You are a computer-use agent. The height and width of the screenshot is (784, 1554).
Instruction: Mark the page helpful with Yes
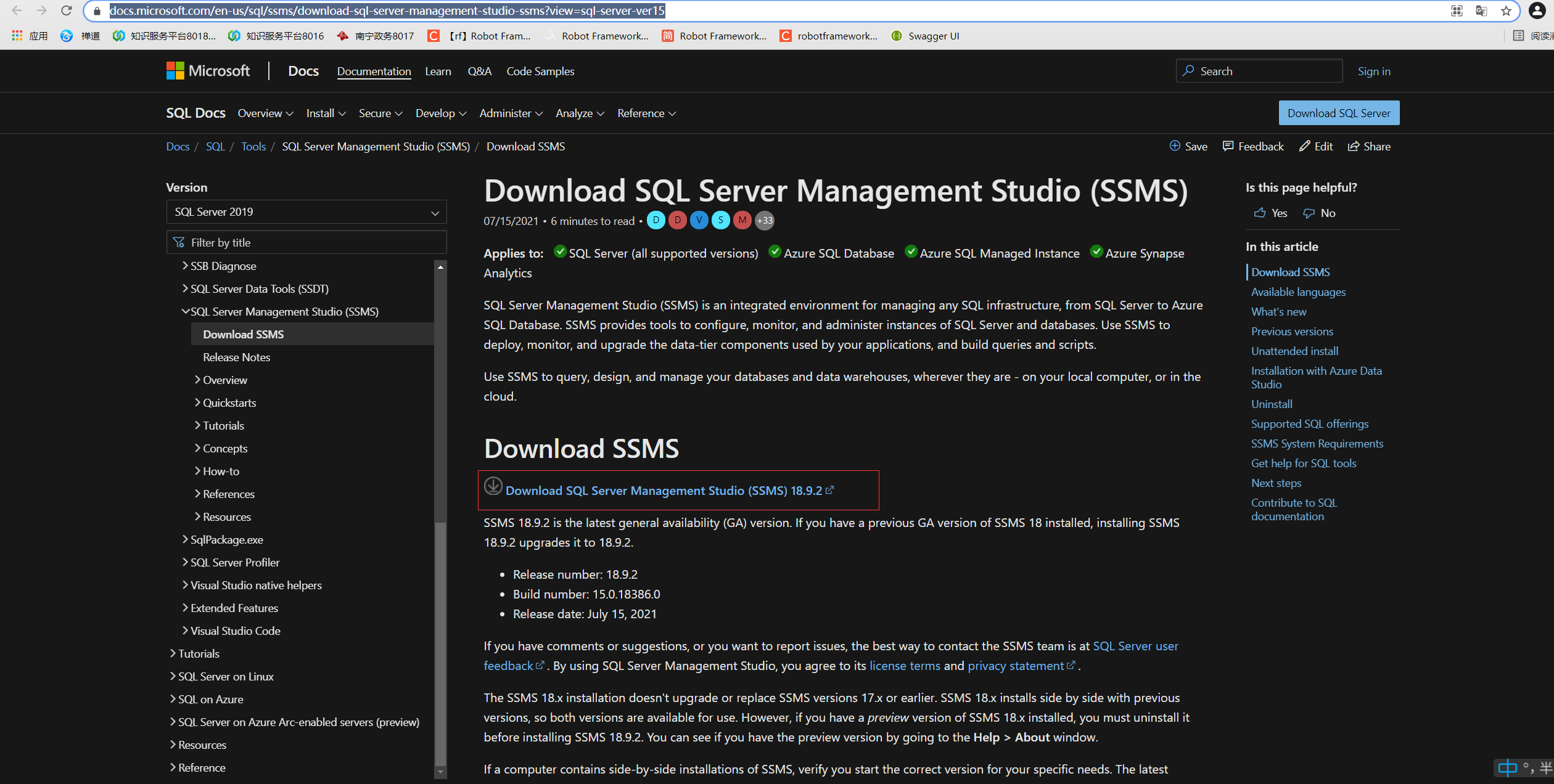[1269, 213]
